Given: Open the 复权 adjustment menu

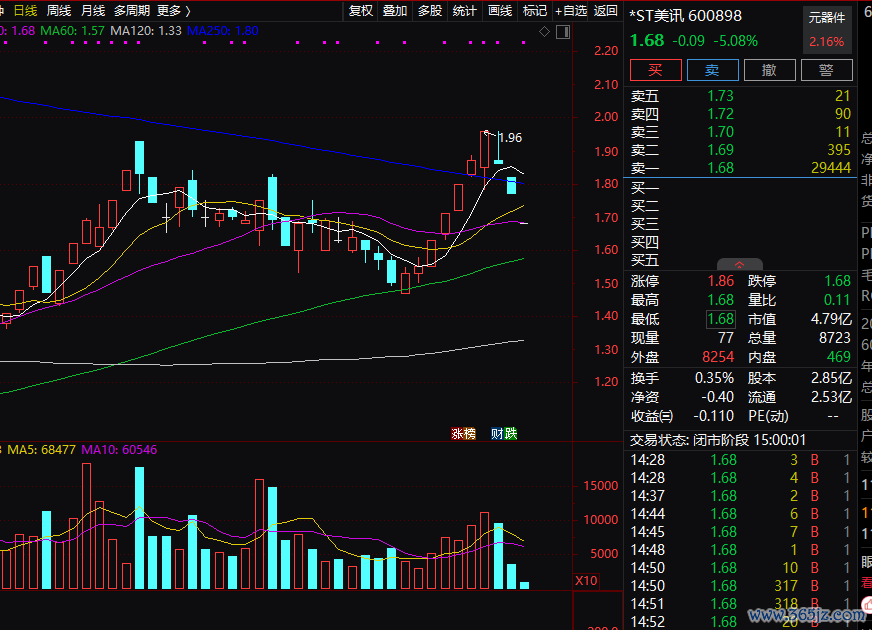Looking at the screenshot, I should pos(360,11).
